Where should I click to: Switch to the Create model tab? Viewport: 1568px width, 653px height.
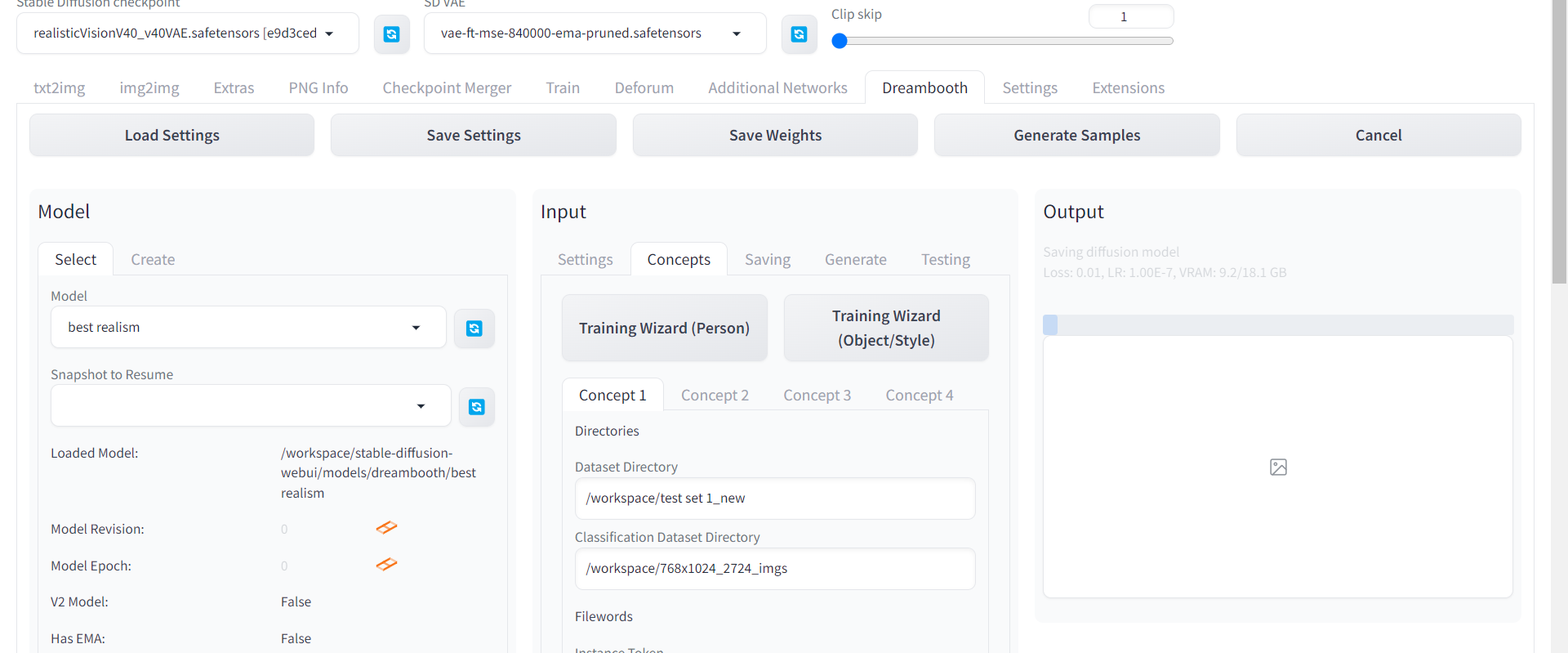(153, 260)
